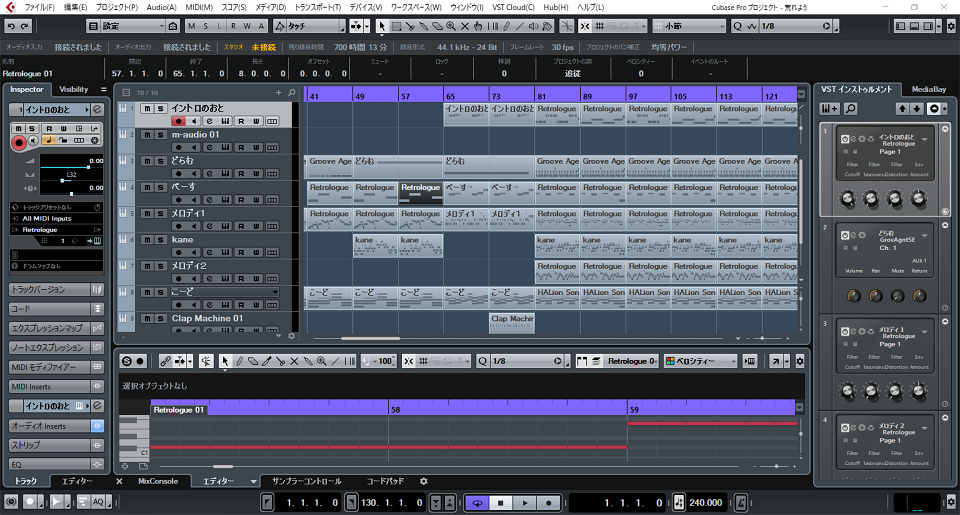Click the find instrument magnifier in VST rack
Viewport: 960px width, 515px height.
851,108
